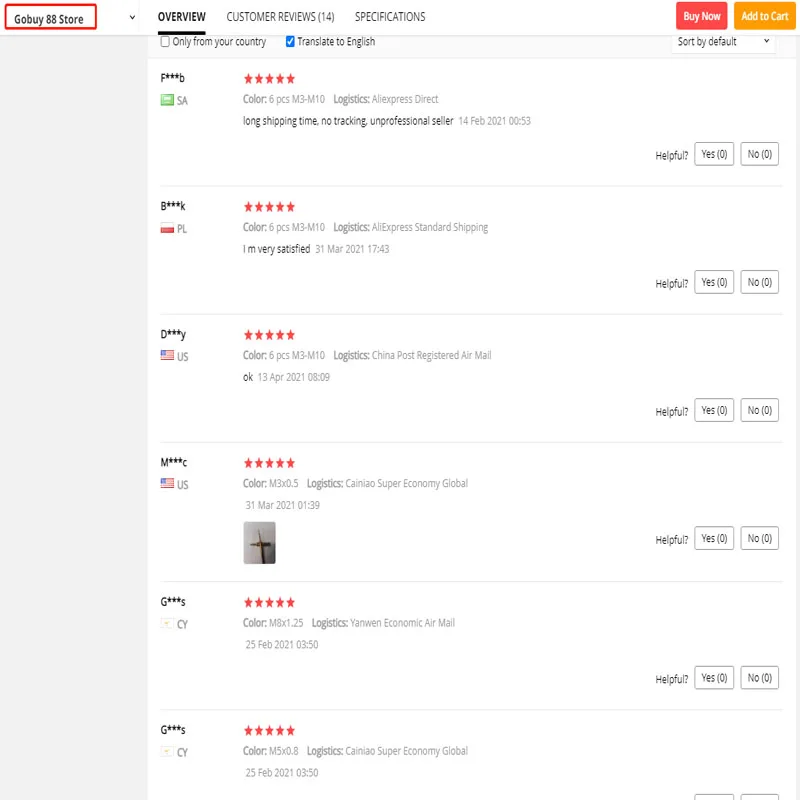Open the Specifications tab
Image resolution: width=800 pixels, height=800 pixels.
click(389, 17)
